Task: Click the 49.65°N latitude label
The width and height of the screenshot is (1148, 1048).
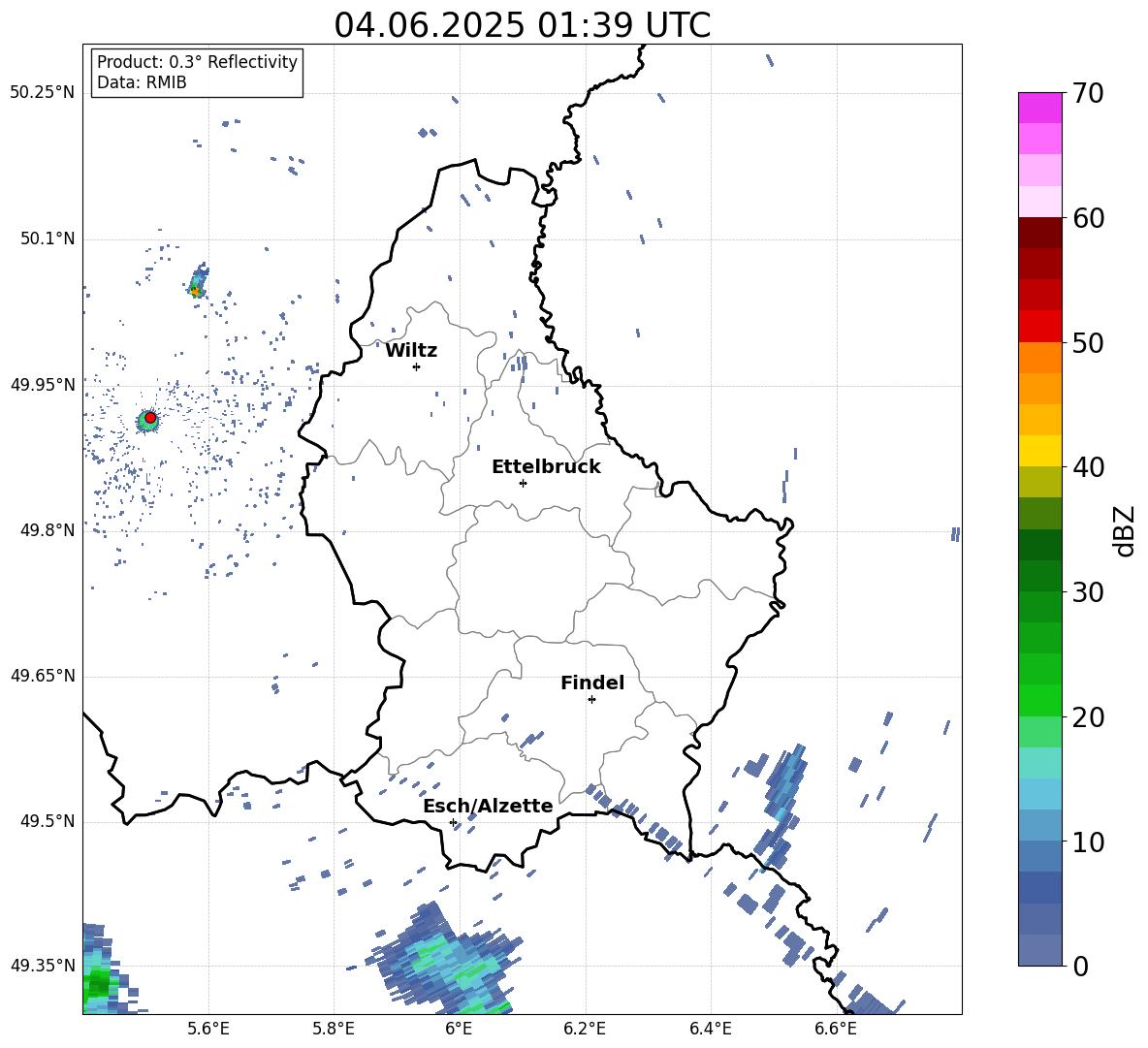Action: point(43,675)
